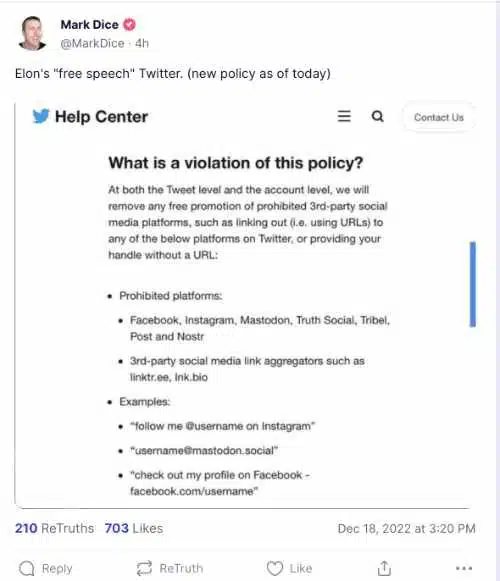Click the Help Center title text
The image size is (500, 581).
pyautogui.click(x=102, y=117)
